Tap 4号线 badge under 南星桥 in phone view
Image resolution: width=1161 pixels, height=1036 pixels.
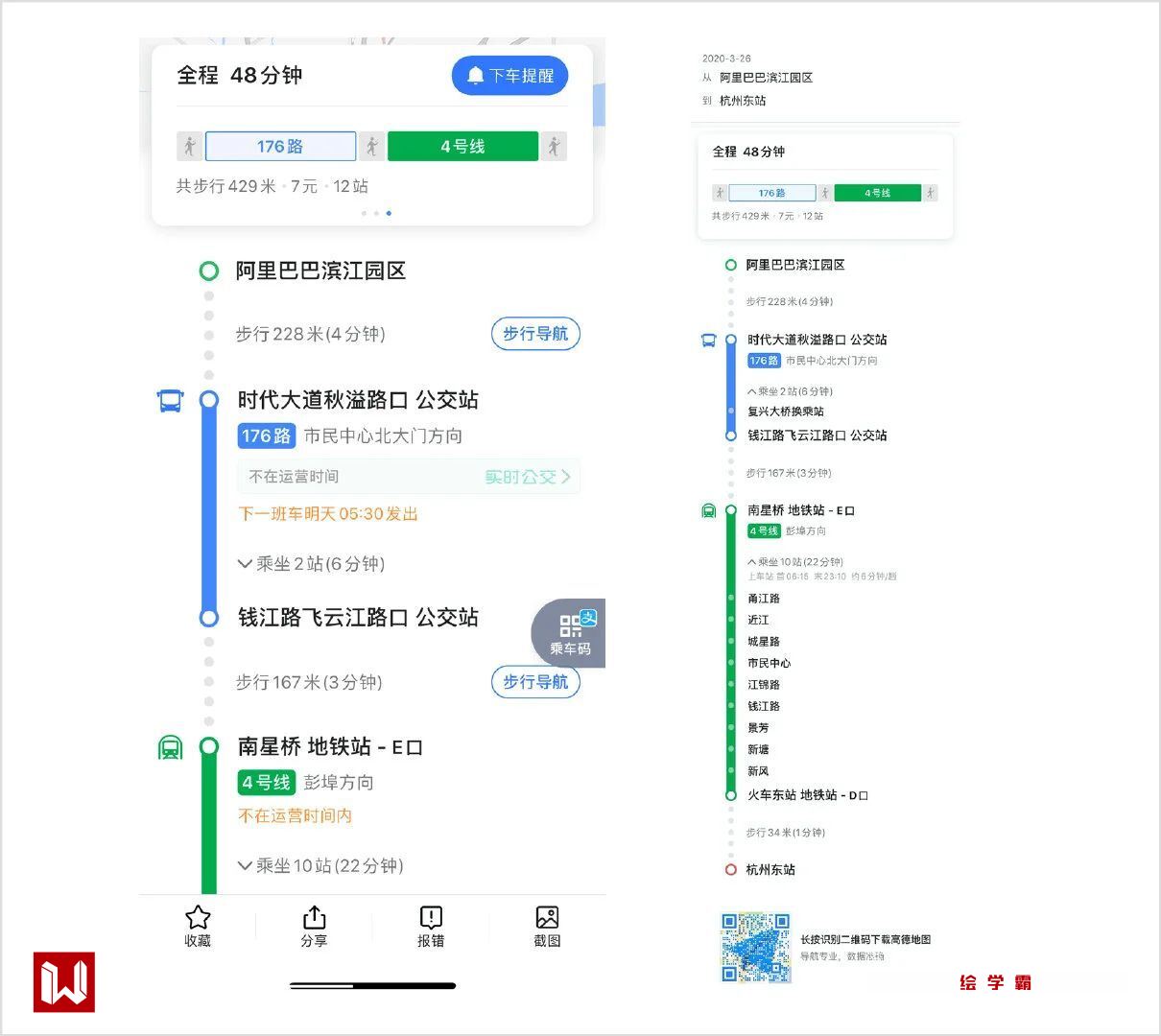[x=266, y=783]
